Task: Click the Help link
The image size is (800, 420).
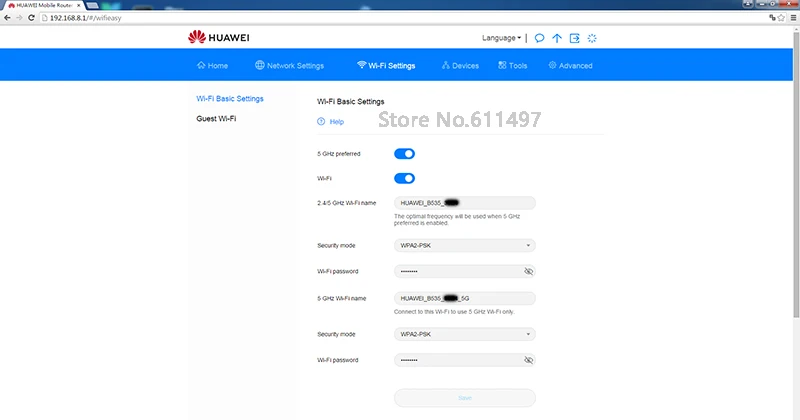Action: tap(337, 121)
